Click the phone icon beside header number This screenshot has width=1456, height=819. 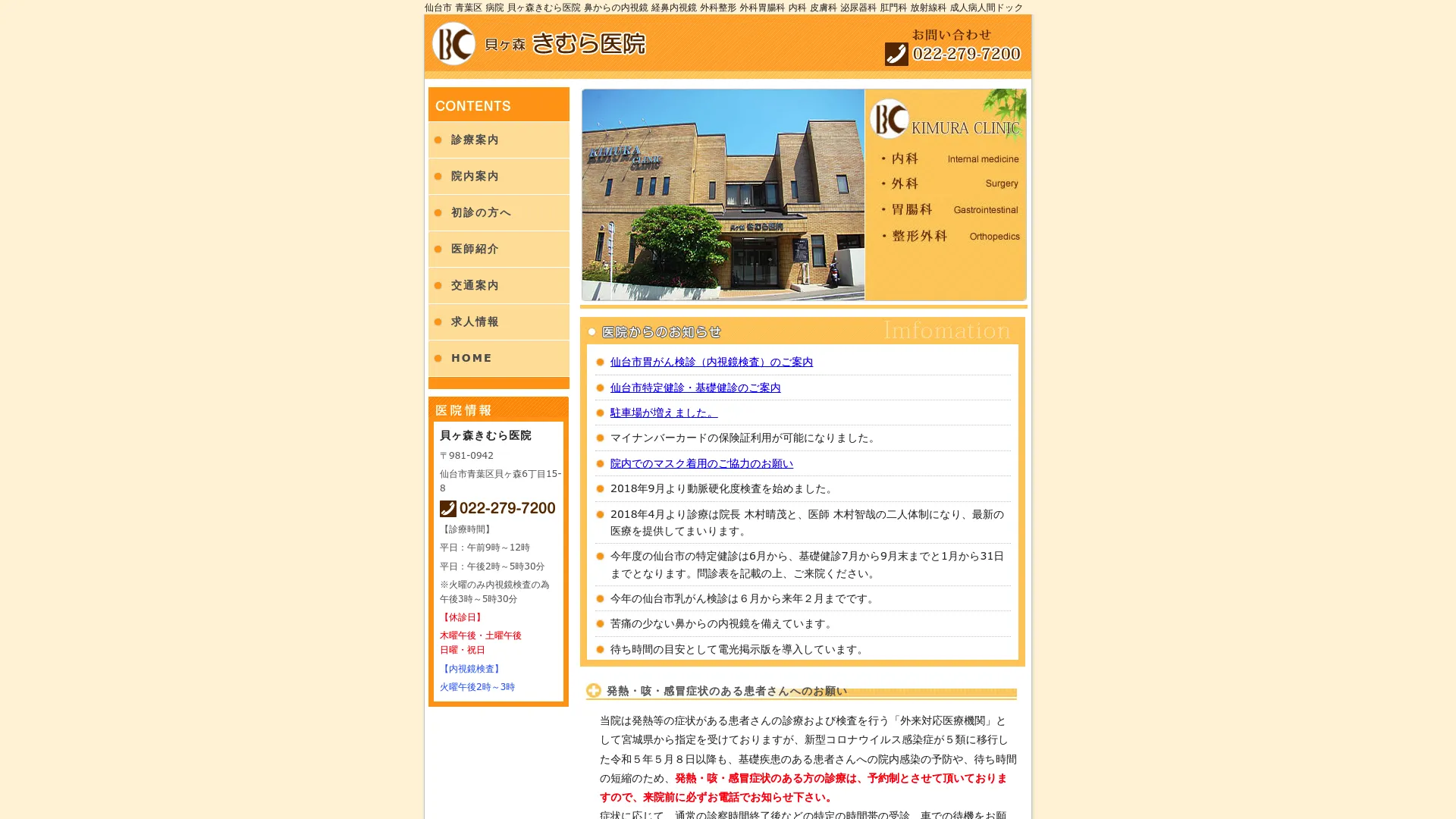(896, 54)
